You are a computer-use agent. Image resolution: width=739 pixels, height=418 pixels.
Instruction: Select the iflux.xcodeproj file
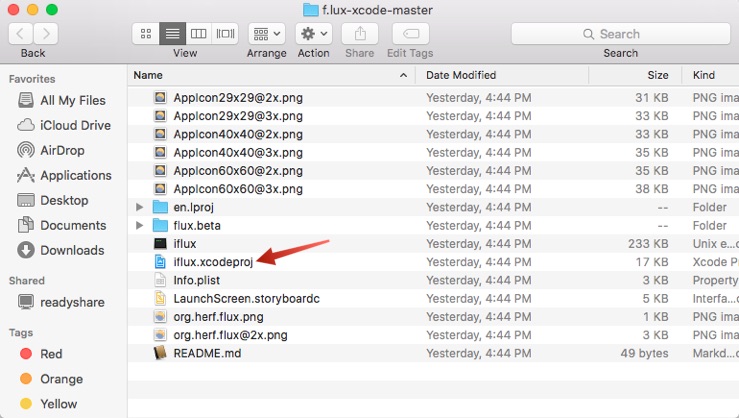(213, 261)
